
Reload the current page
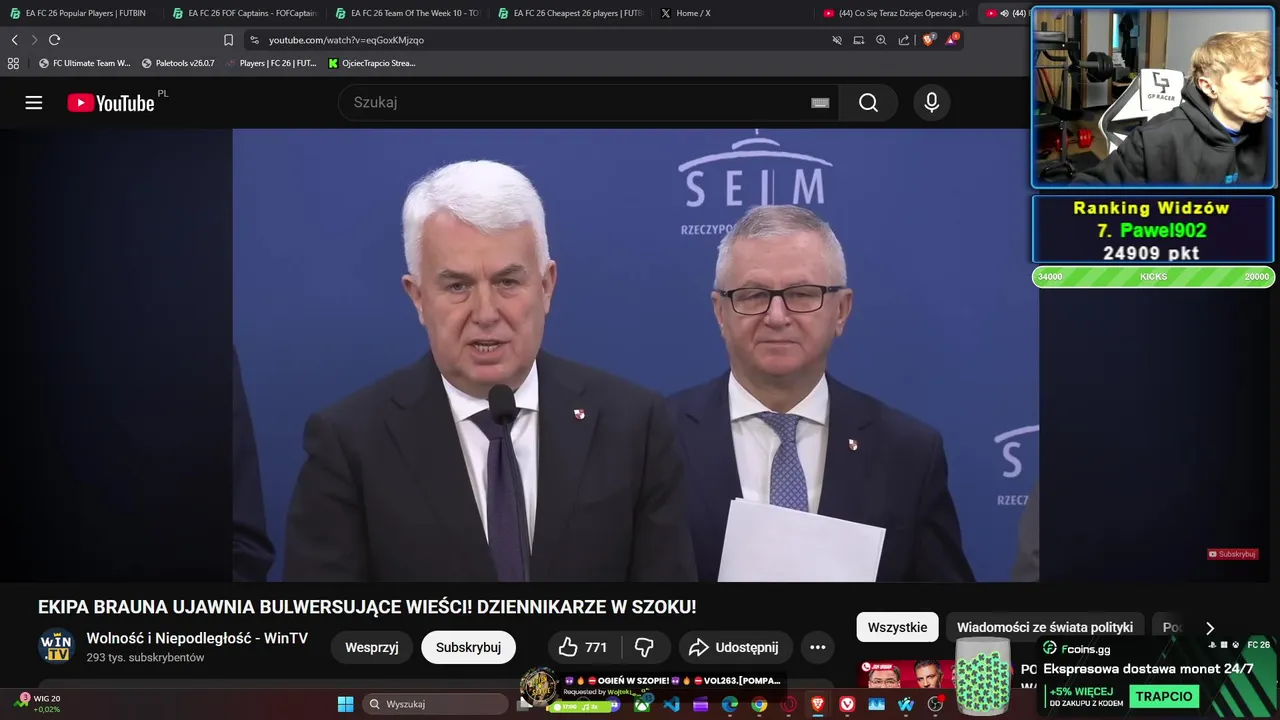(x=54, y=40)
